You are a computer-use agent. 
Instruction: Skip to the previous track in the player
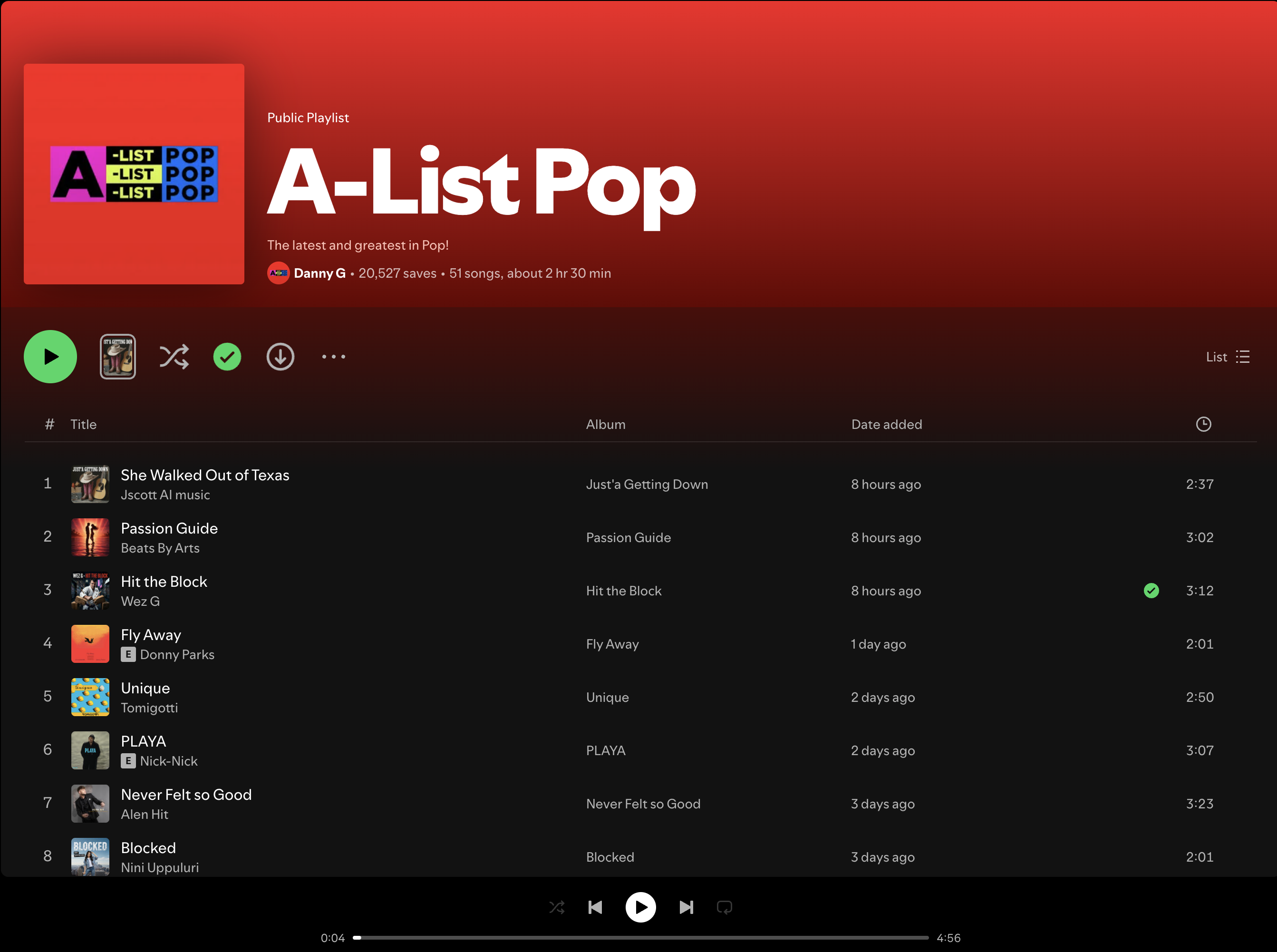point(595,908)
